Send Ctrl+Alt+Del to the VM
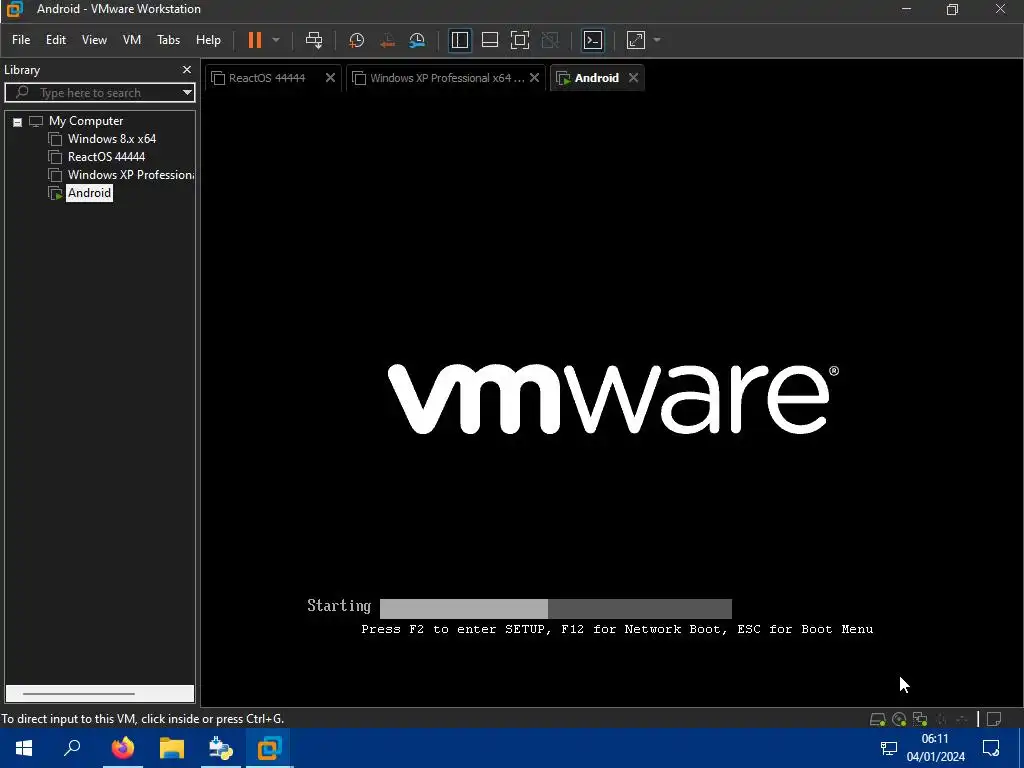 point(314,40)
